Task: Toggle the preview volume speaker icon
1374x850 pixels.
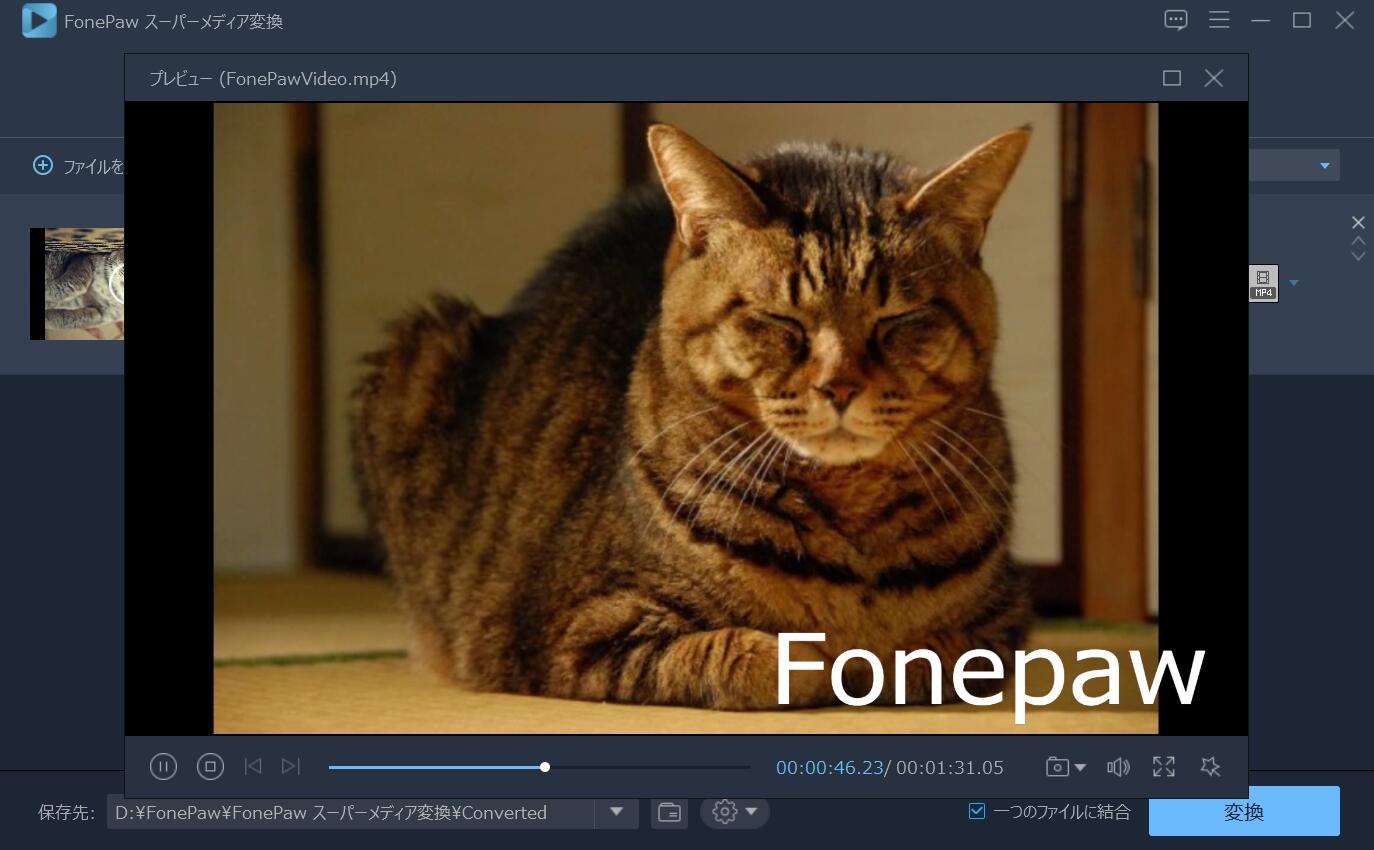Action: [1118, 767]
